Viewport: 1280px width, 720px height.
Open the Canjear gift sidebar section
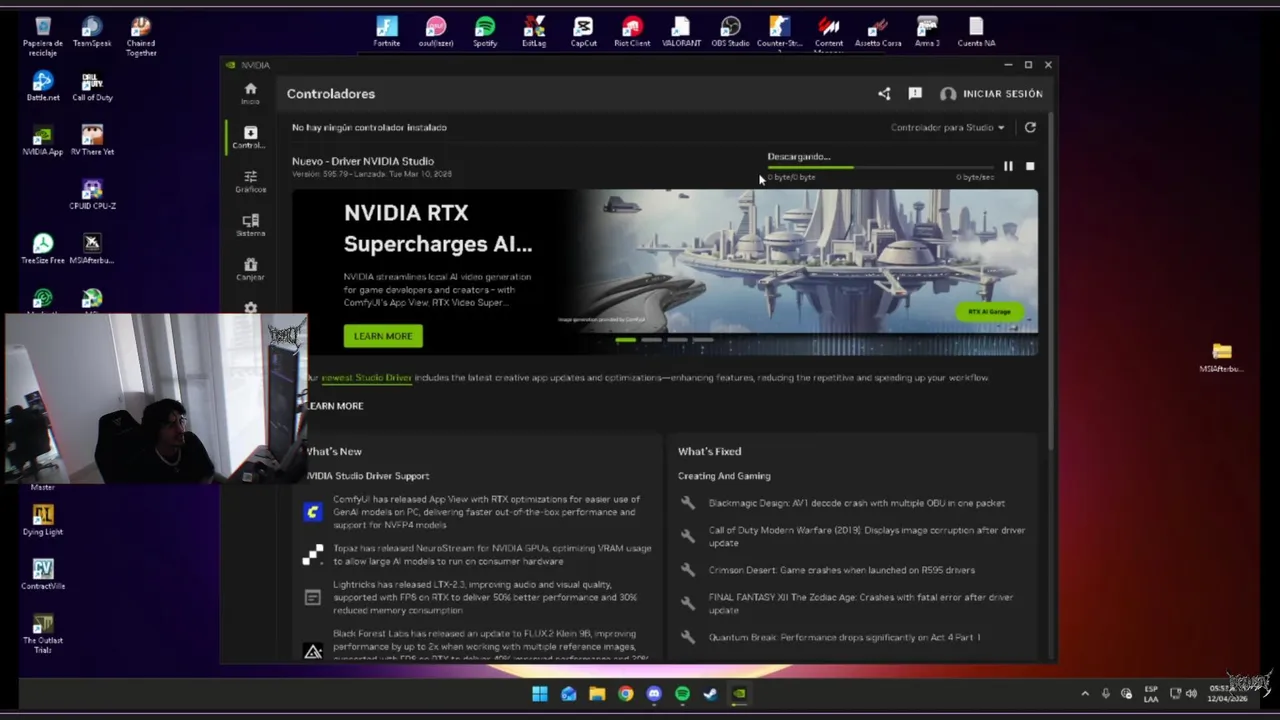point(250,269)
